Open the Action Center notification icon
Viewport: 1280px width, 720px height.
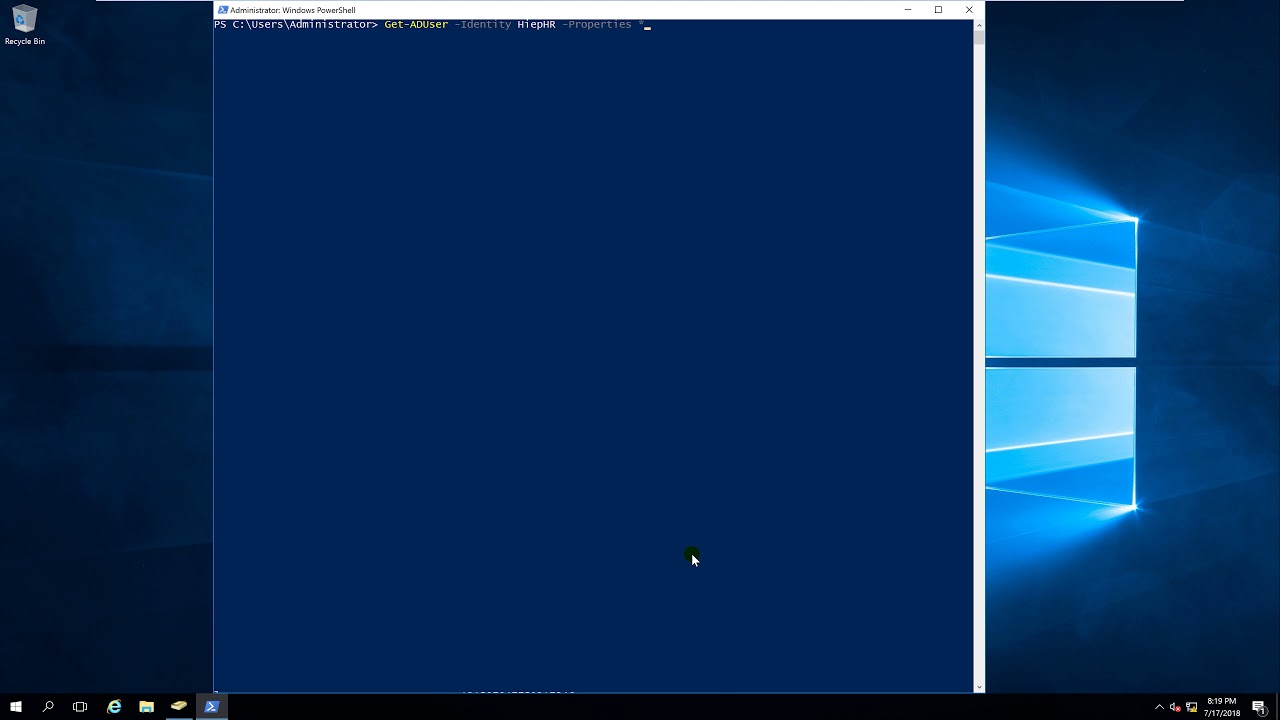click(x=1259, y=707)
